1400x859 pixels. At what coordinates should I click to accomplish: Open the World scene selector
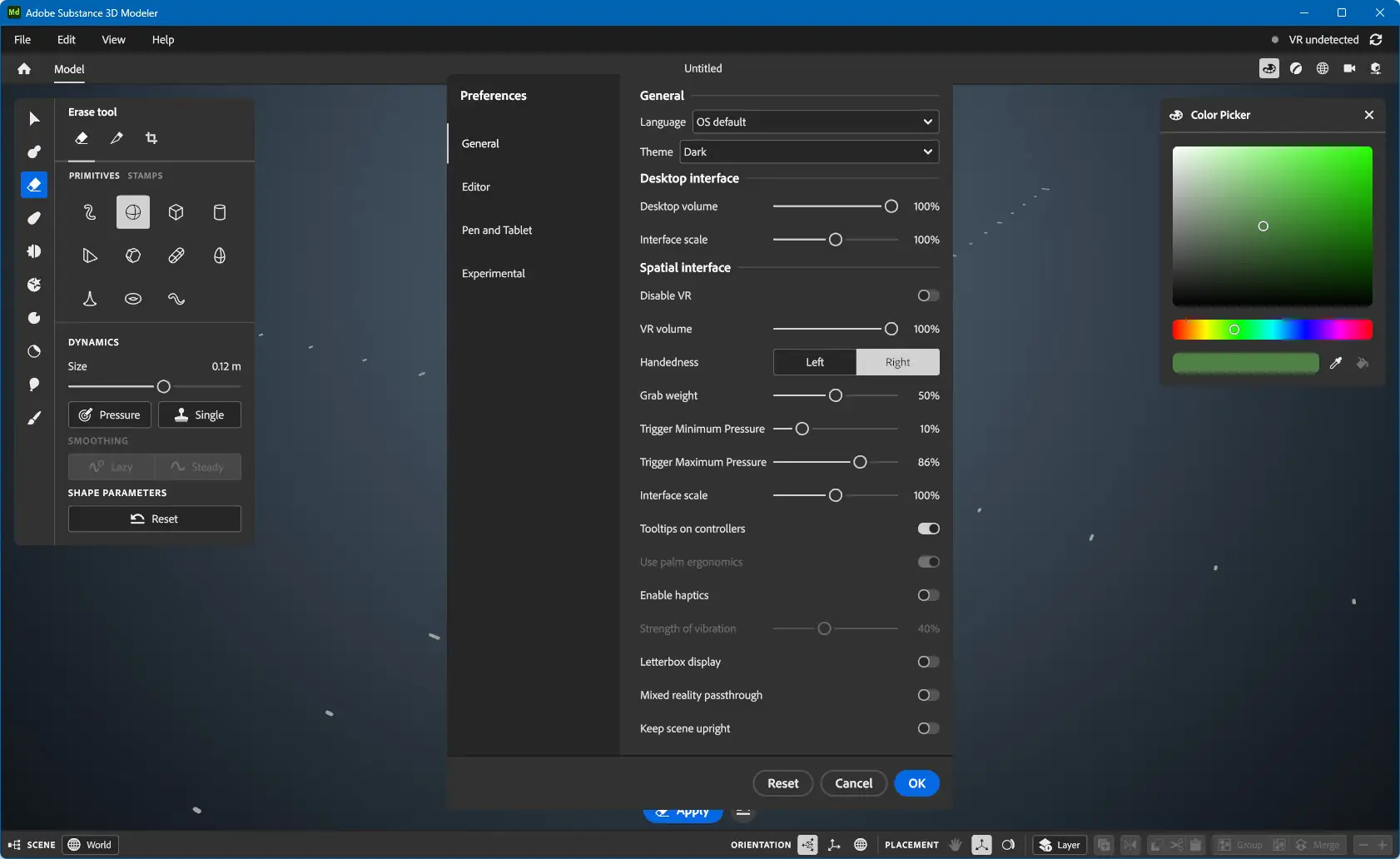[91, 845]
